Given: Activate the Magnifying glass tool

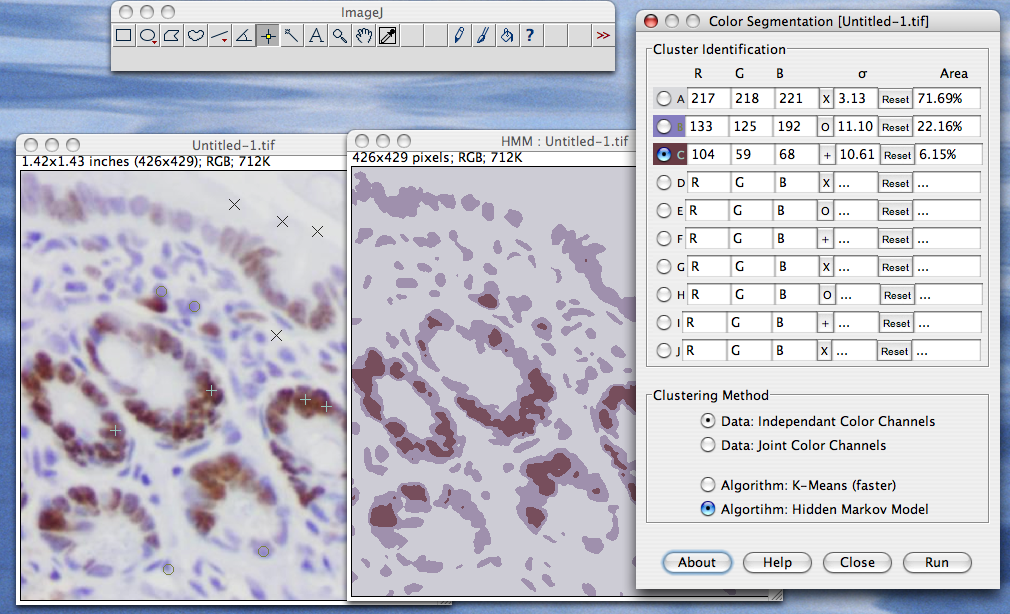Looking at the screenshot, I should pos(339,36).
